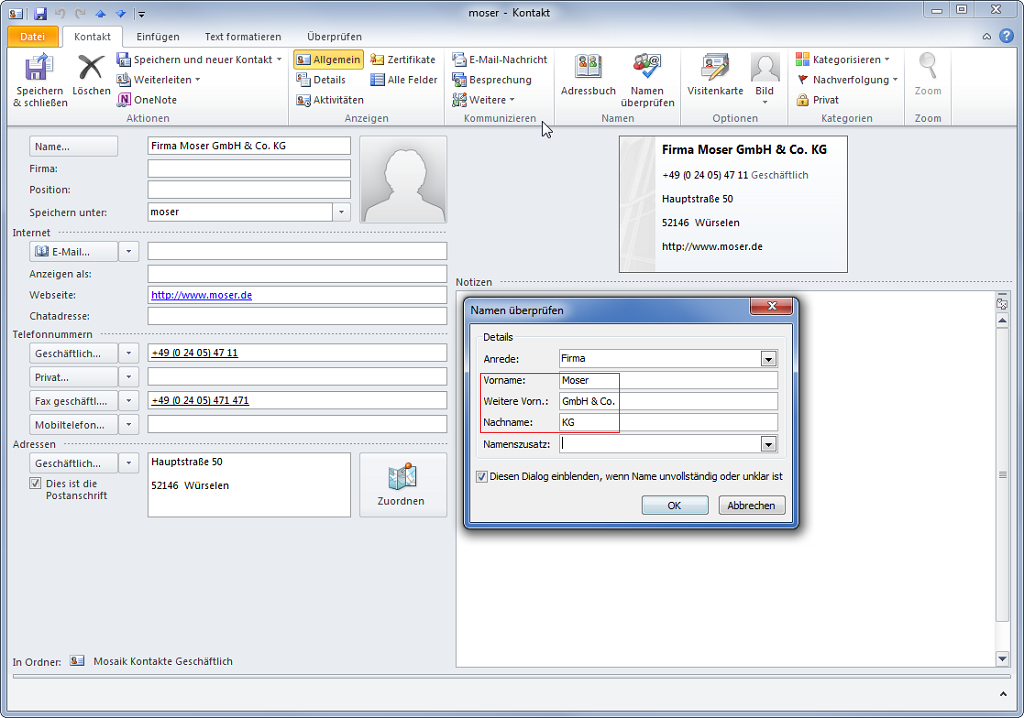This screenshot has width=1024, height=718.
Task: Open the Mobiltelefon type dropdown arrow
Action: tap(129, 425)
